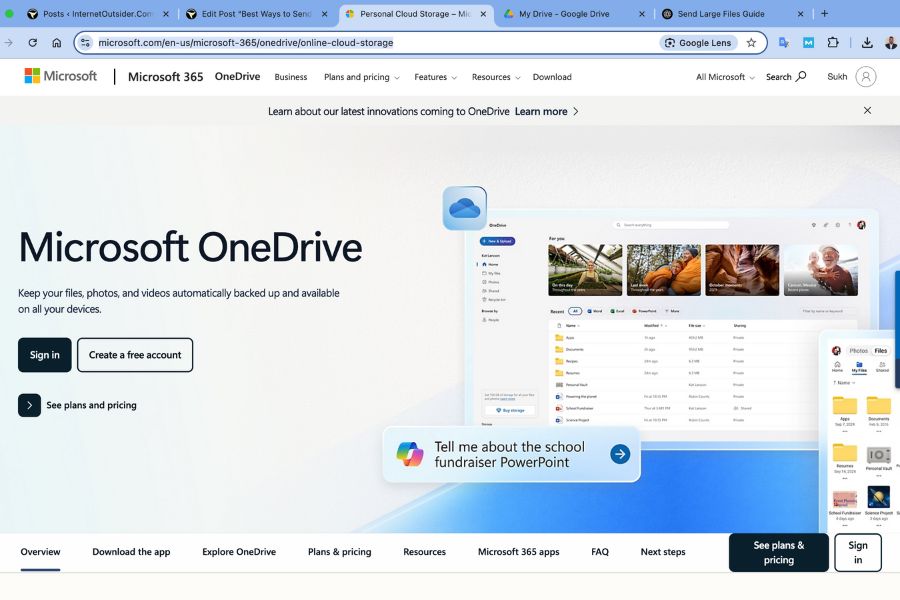Close the My Drive Google Drive tab

click(x=641, y=14)
